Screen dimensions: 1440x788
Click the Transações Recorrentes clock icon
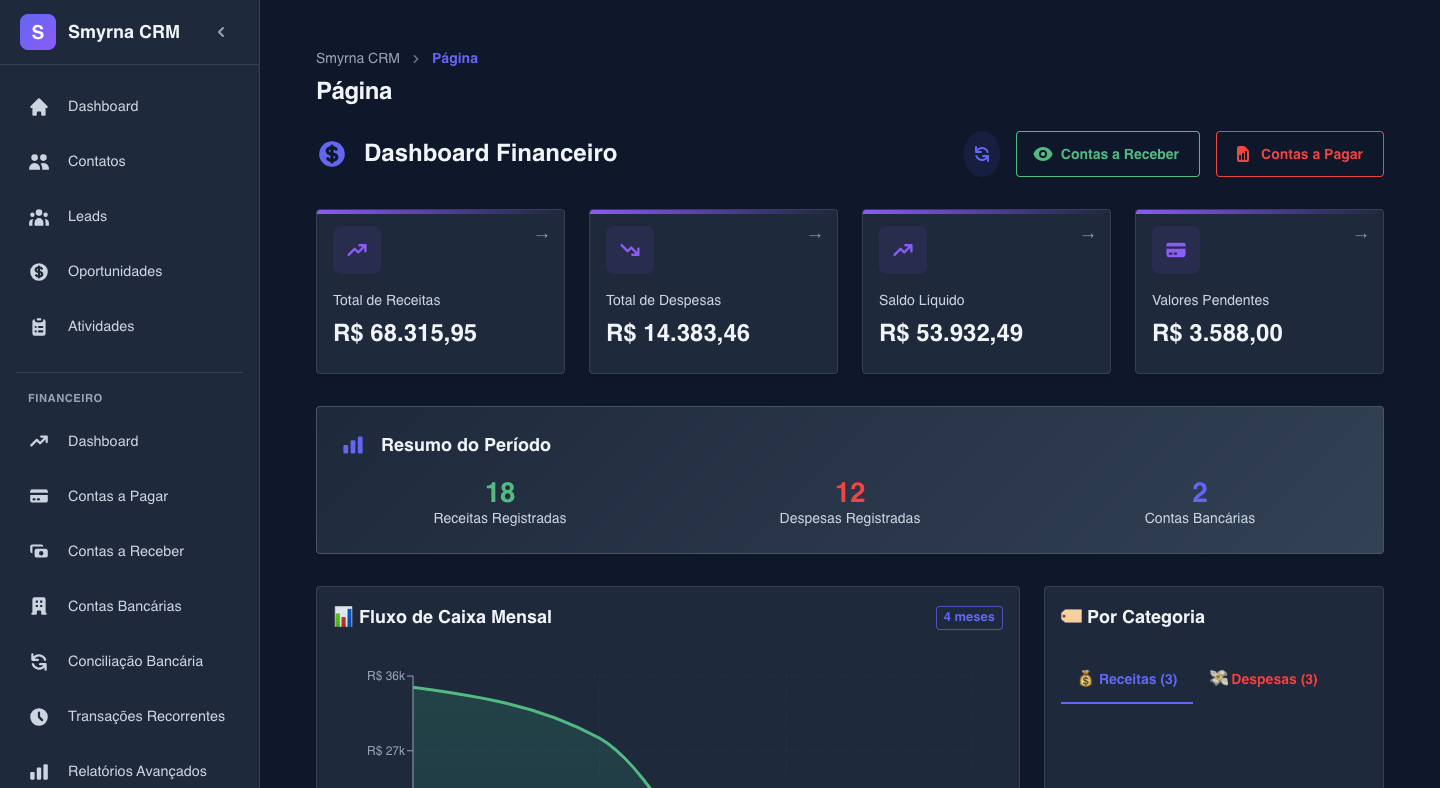click(x=39, y=717)
